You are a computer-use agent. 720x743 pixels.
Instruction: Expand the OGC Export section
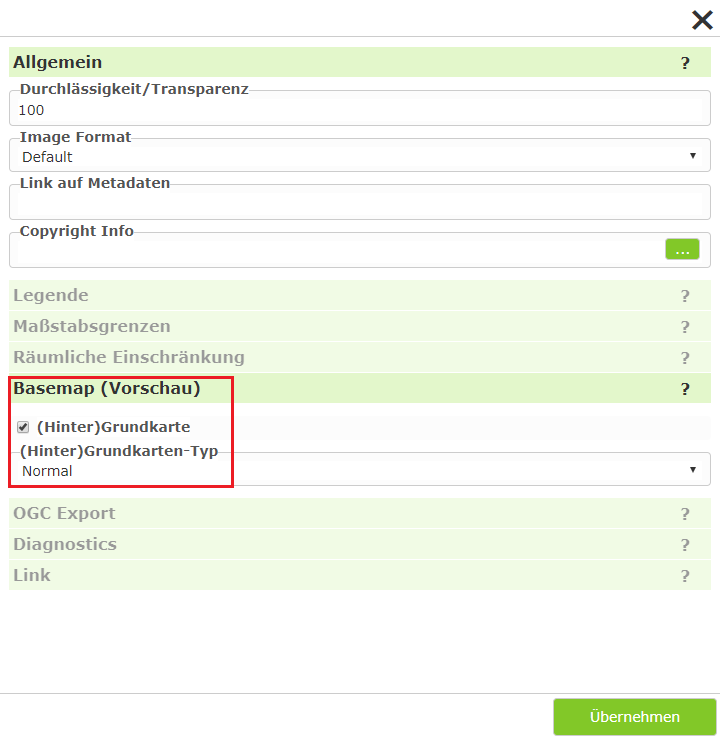coord(360,513)
